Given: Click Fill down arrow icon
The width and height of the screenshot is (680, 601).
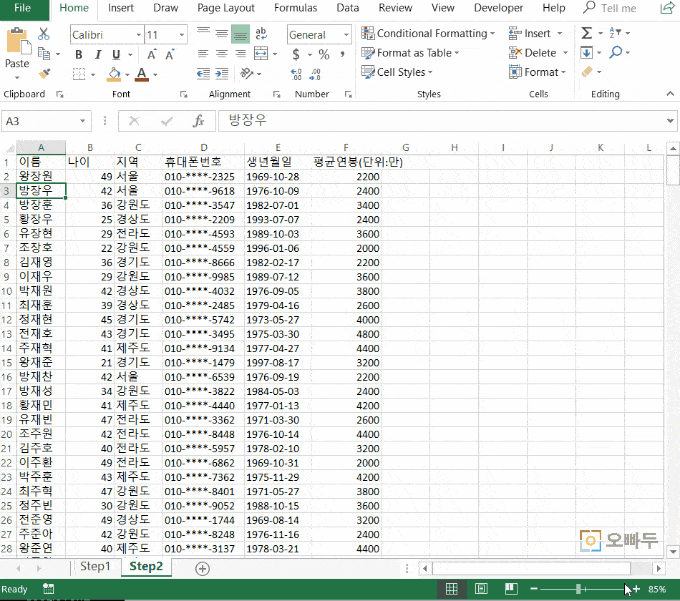Looking at the screenshot, I should pos(586,53).
